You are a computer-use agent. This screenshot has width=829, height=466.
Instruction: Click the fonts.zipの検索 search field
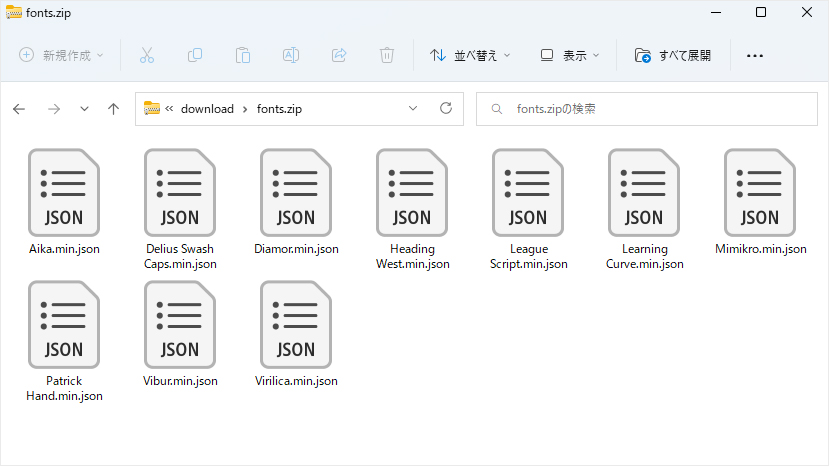647,109
